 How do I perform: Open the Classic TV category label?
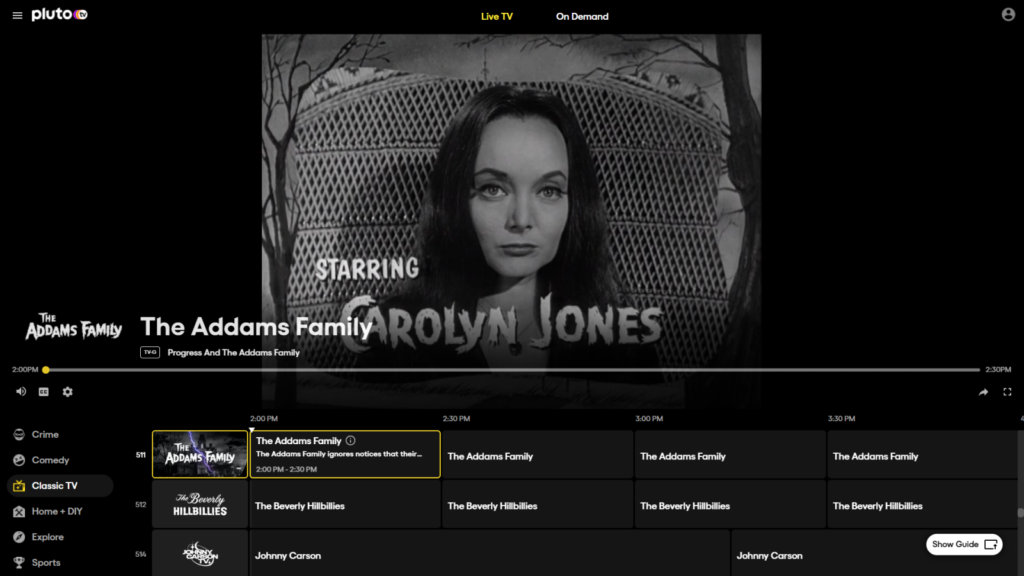point(55,486)
